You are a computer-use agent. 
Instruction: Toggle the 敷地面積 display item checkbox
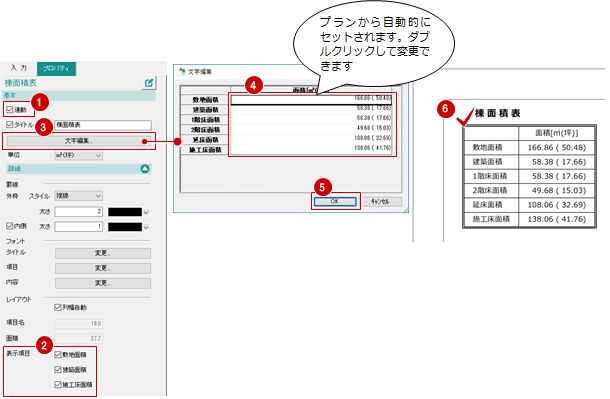point(58,355)
